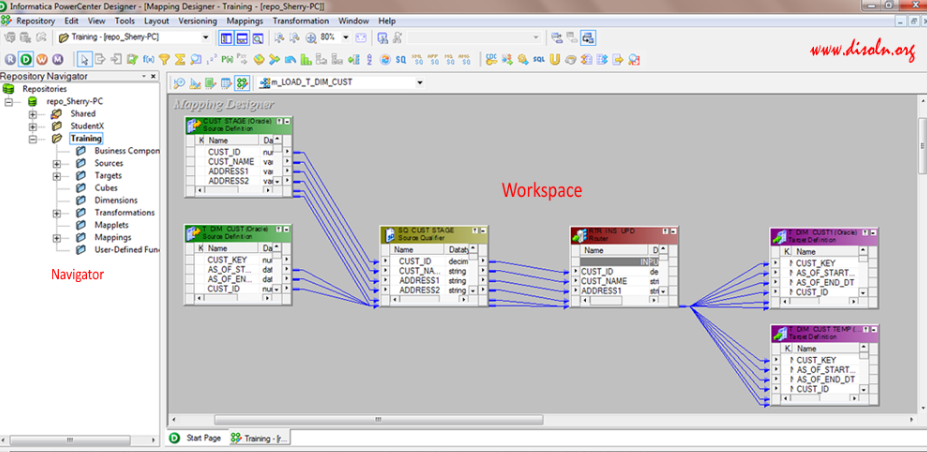
Task: Expand the Transformations node
Action: coord(57,213)
